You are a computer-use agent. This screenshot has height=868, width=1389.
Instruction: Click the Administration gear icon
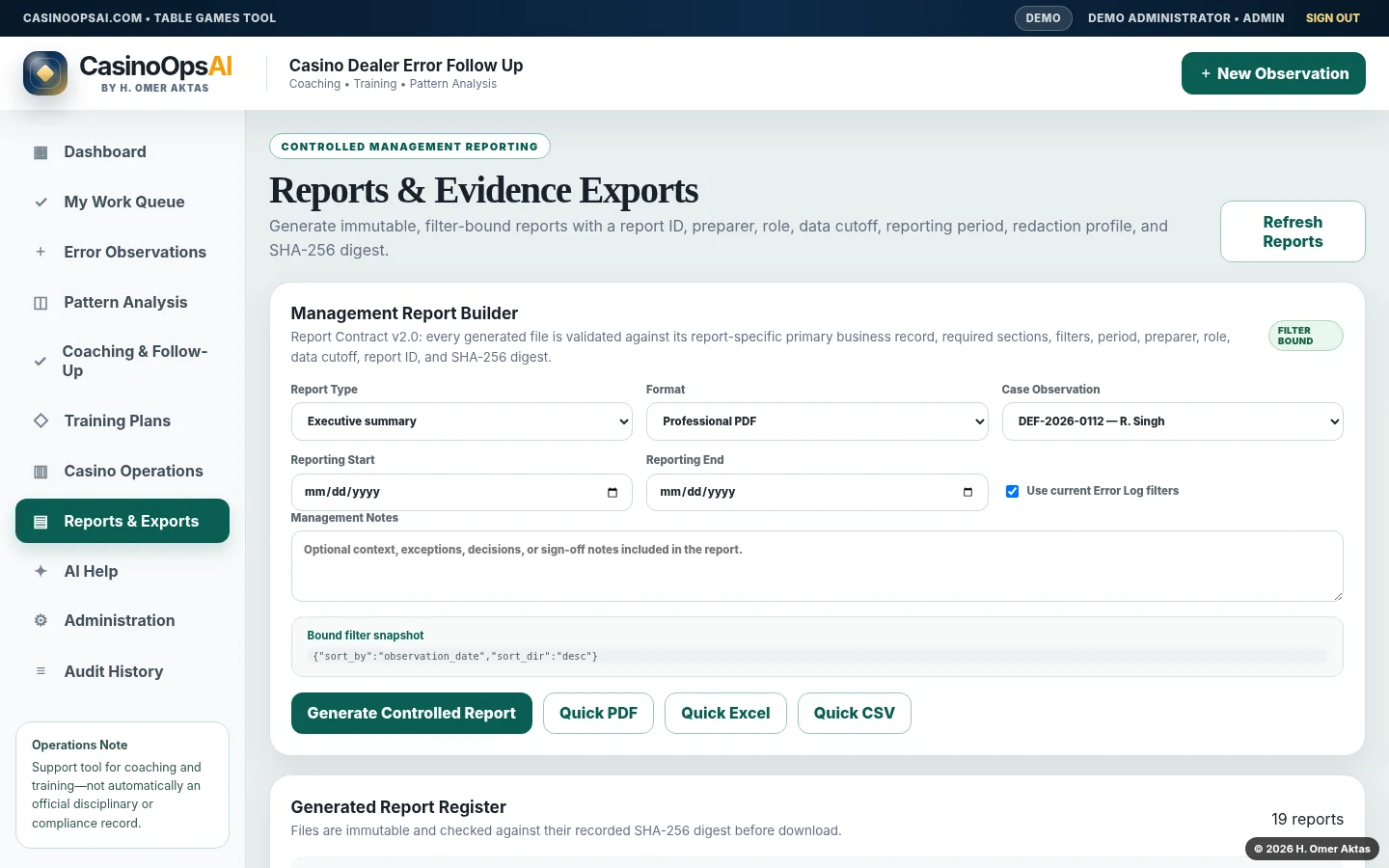click(x=41, y=621)
